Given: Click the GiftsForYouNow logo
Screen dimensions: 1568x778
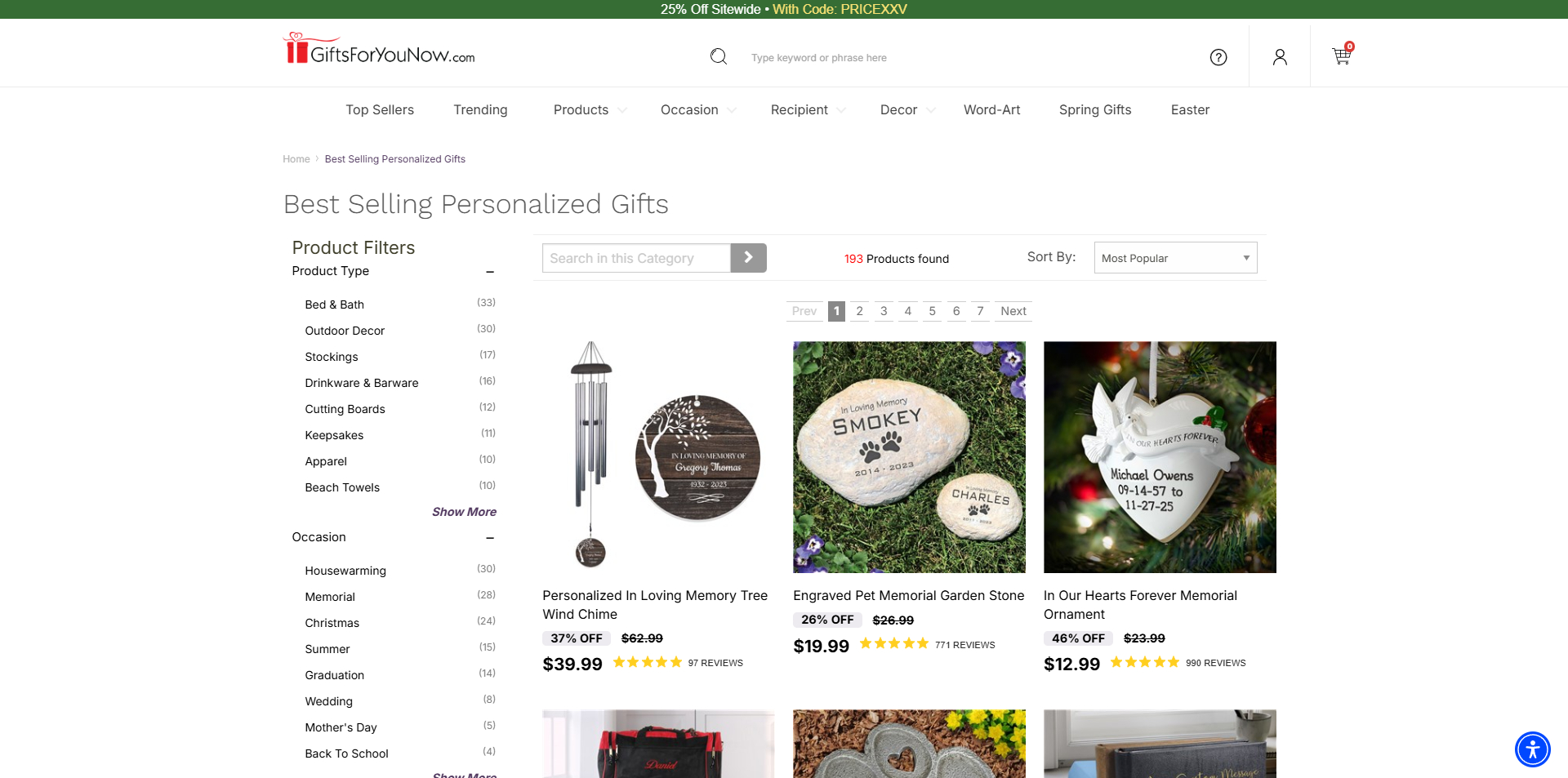Looking at the screenshot, I should (379, 49).
